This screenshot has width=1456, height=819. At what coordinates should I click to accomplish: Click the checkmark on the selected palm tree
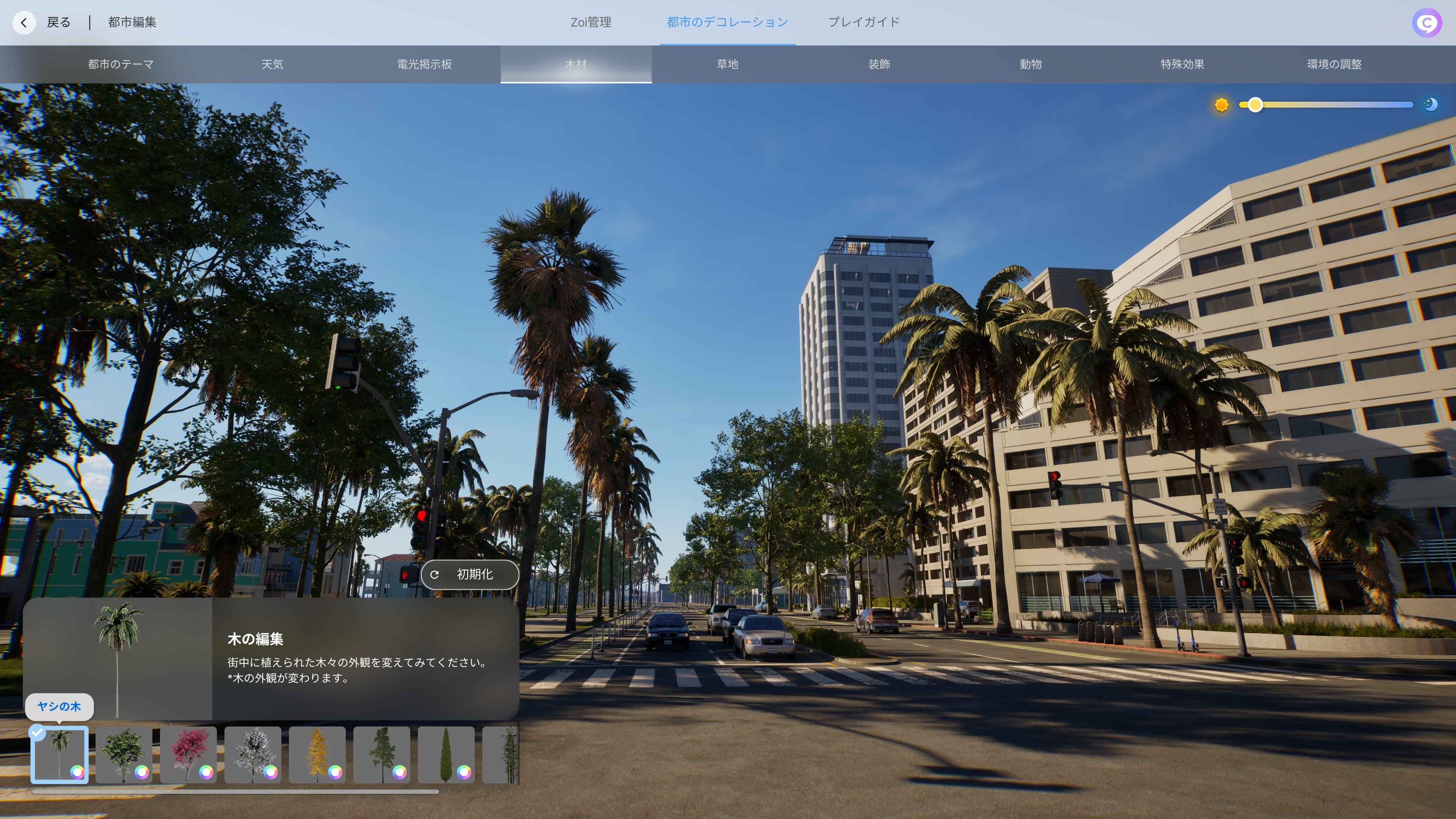point(37,733)
